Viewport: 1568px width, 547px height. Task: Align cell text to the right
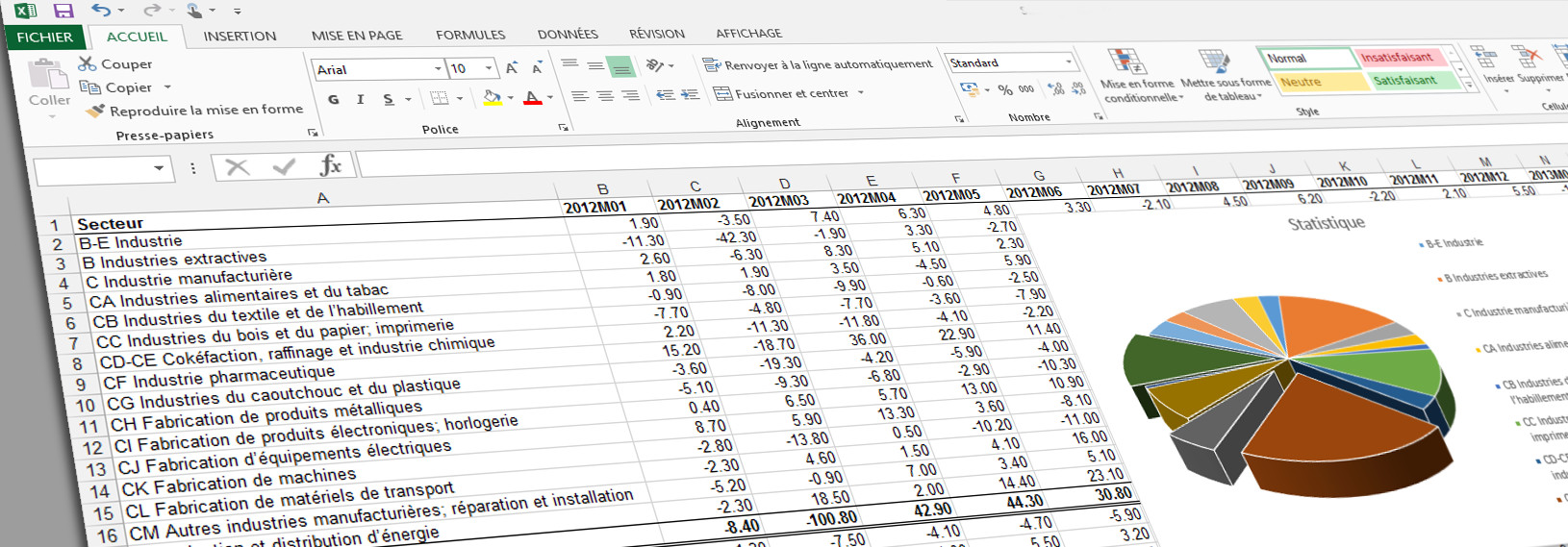(x=630, y=95)
